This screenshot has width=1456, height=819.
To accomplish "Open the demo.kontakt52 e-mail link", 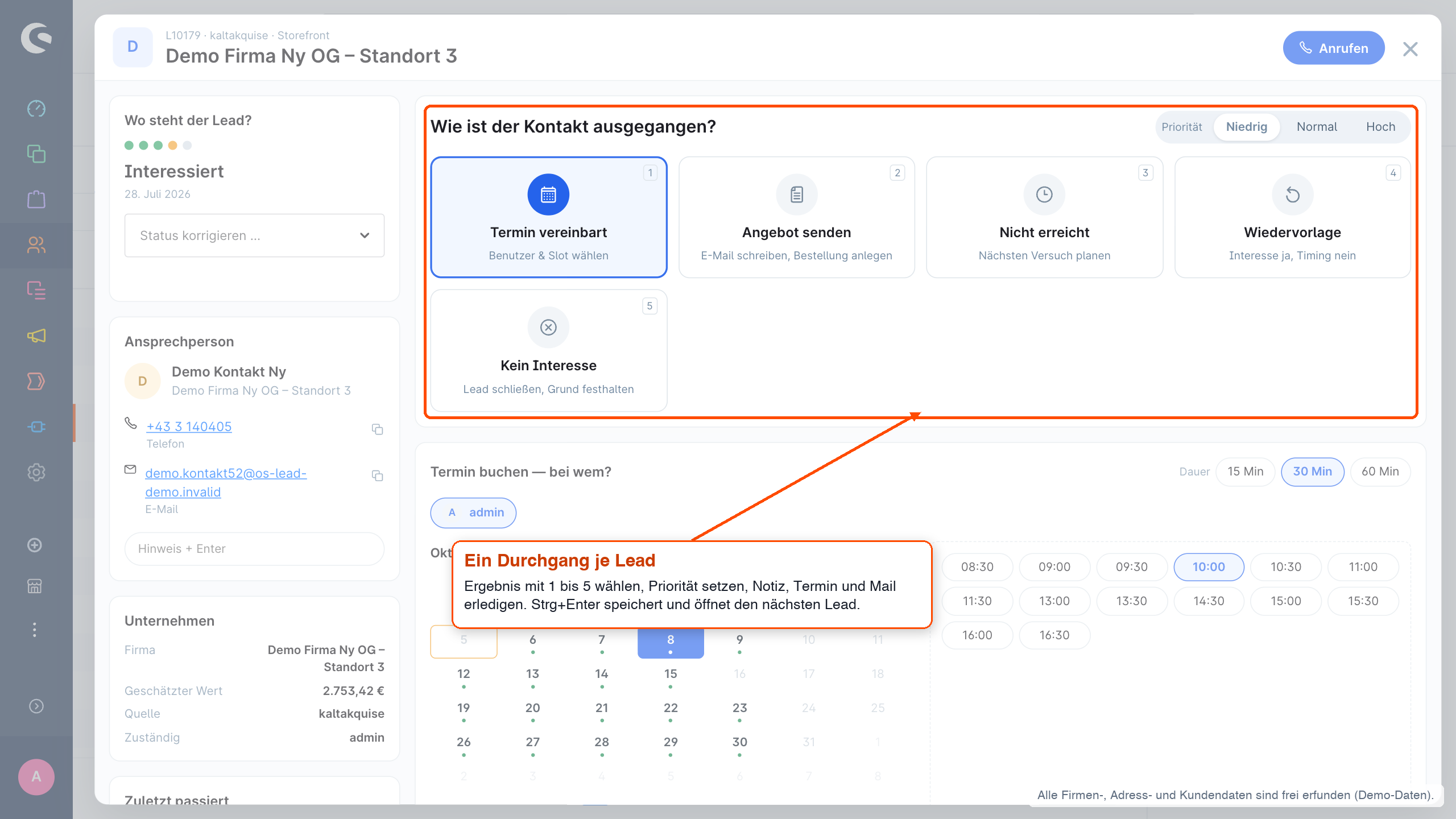I will click(x=226, y=482).
